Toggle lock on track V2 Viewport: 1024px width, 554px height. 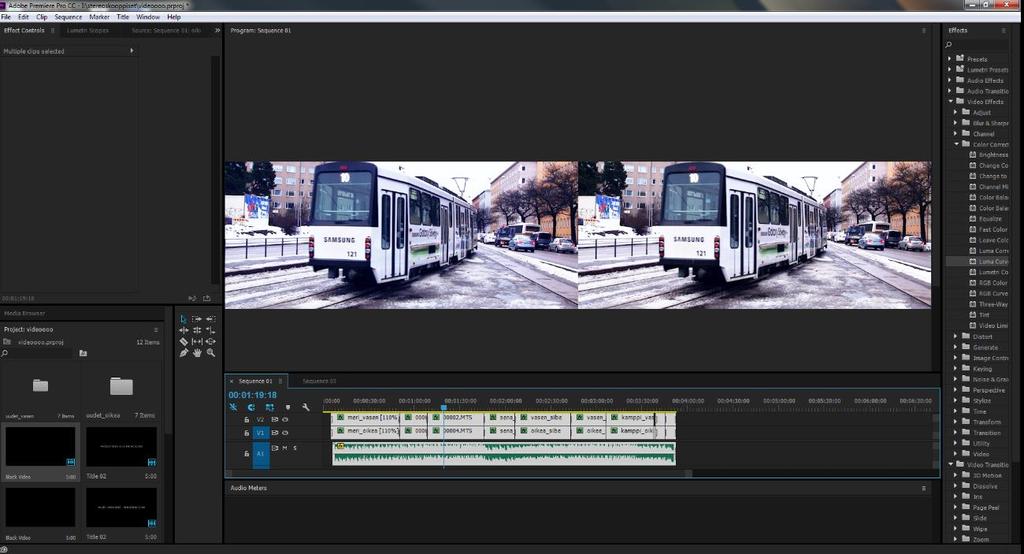pyautogui.click(x=246, y=419)
